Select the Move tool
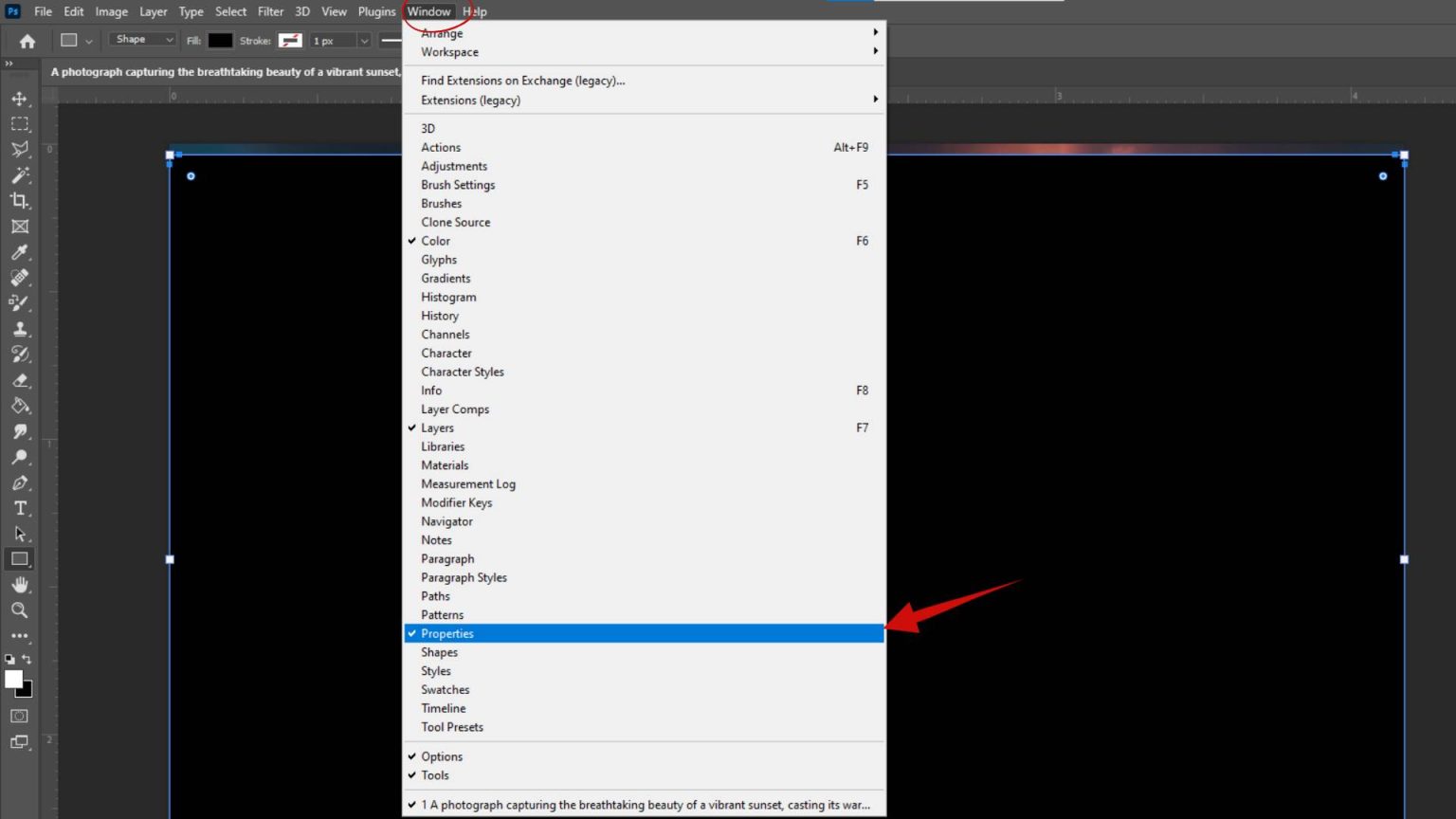The width and height of the screenshot is (1456, 819). 20,98
